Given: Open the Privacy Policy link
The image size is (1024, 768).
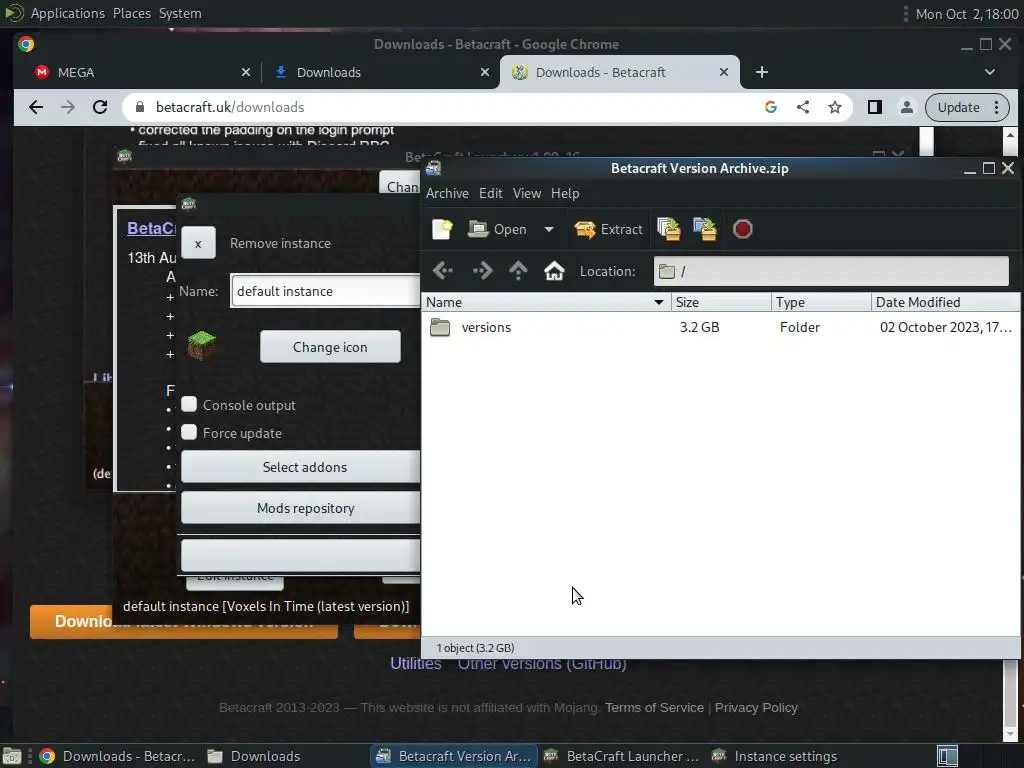Looking at the screenshot, I should pyautogui.click(x=756, y=707).
